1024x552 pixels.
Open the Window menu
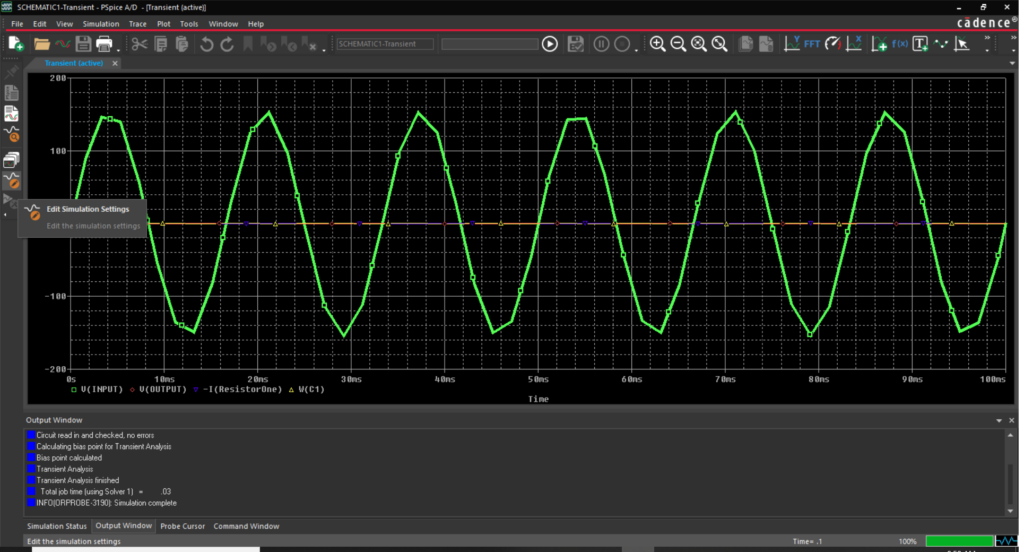[x=223, y=24]
